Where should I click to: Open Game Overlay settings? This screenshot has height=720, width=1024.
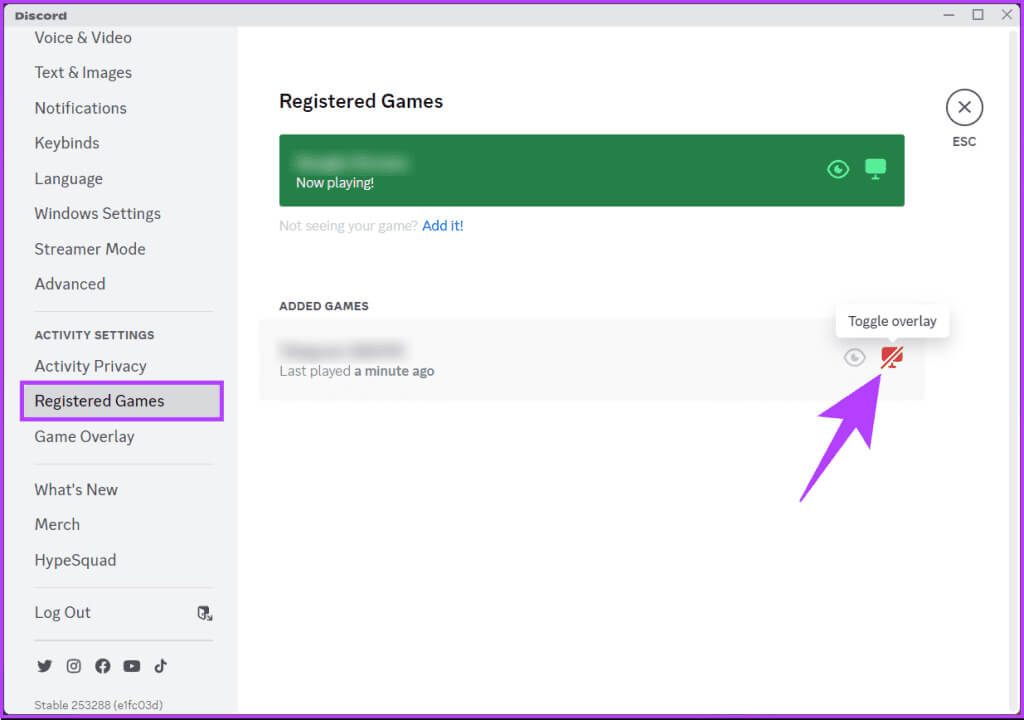point(84,436)
